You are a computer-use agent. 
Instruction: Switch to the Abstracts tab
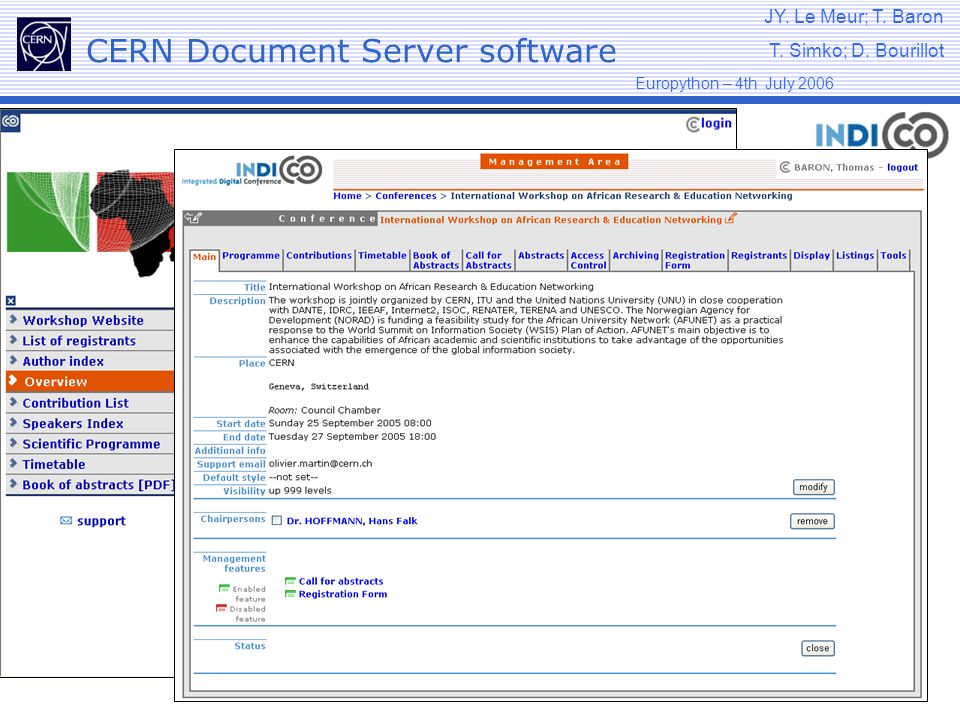pos(541,255)
